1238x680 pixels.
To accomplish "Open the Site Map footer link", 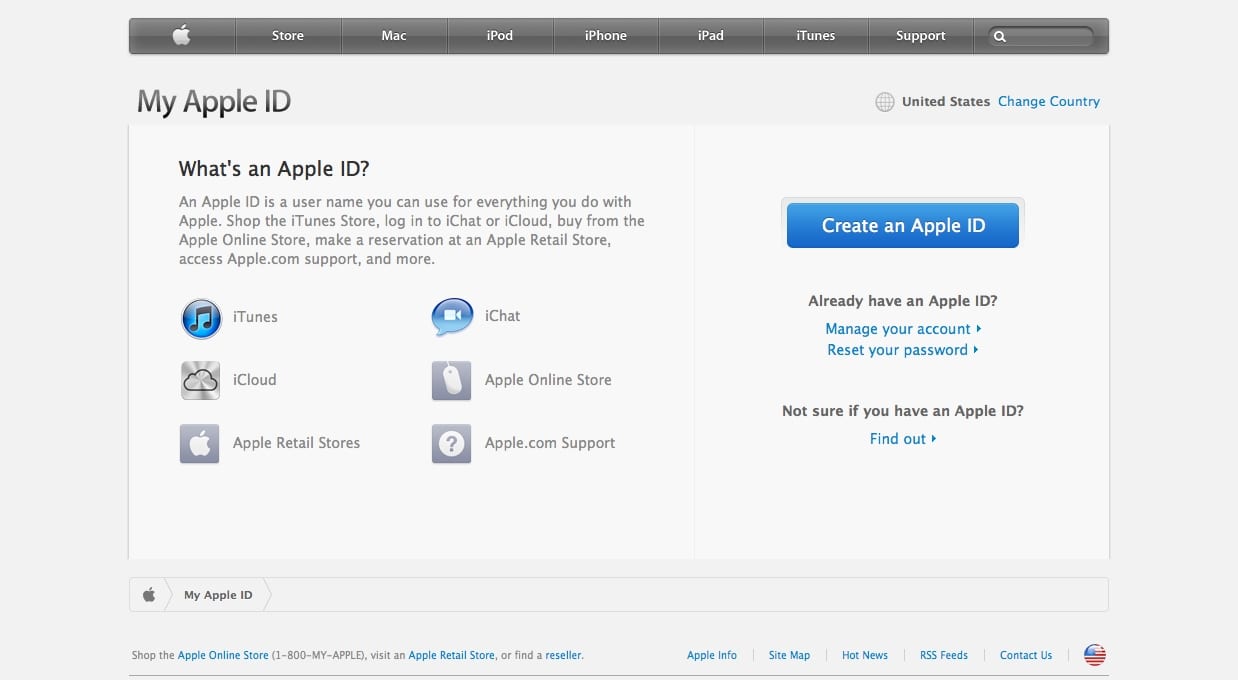I will (789, 656).
